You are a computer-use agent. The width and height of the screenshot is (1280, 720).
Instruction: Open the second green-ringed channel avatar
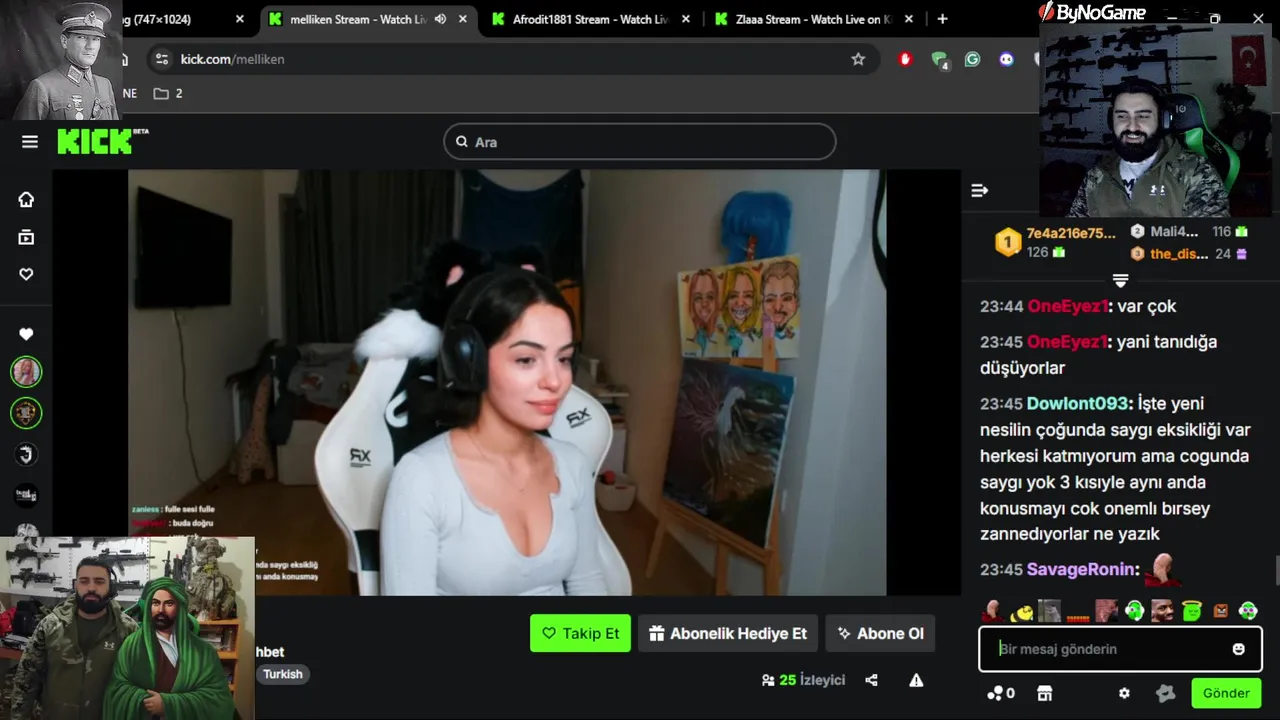coord(26,412)
